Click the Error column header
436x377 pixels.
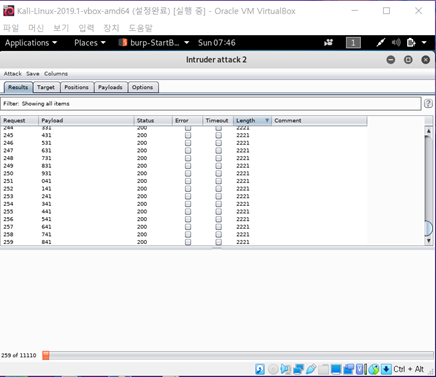pyautogui.click(x=187, y=120)
